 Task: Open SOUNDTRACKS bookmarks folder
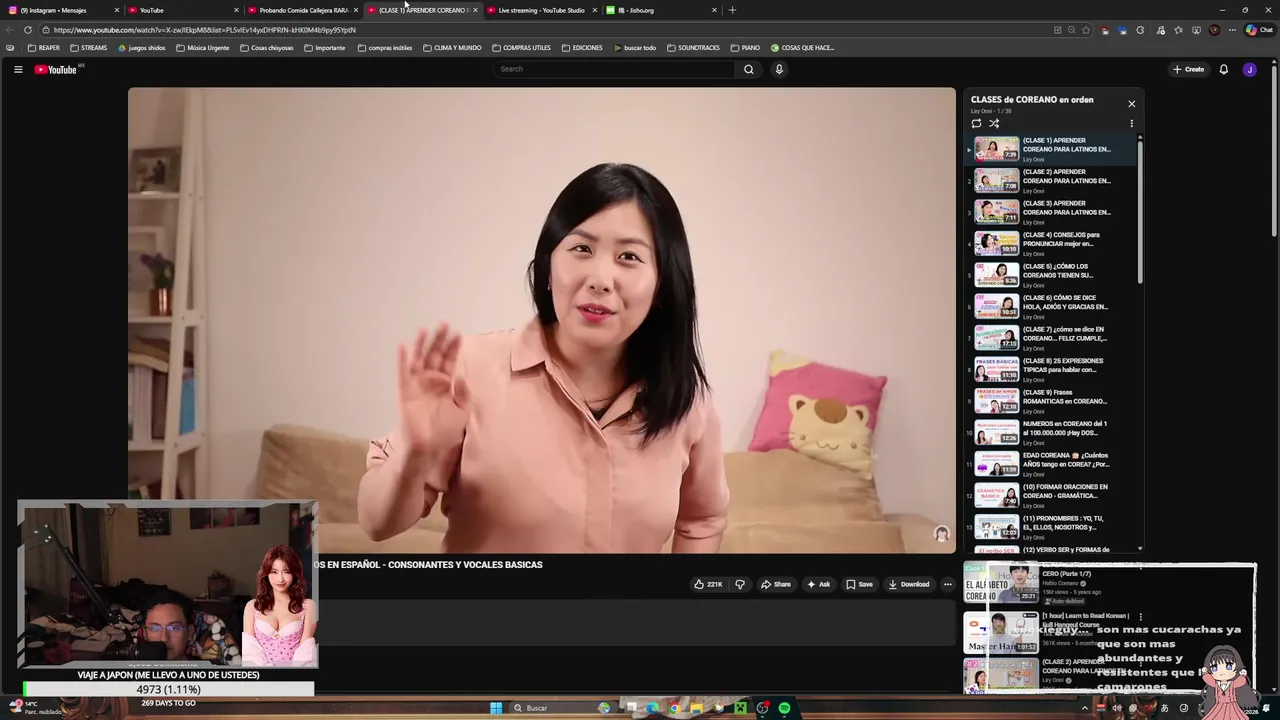(692, 48)
